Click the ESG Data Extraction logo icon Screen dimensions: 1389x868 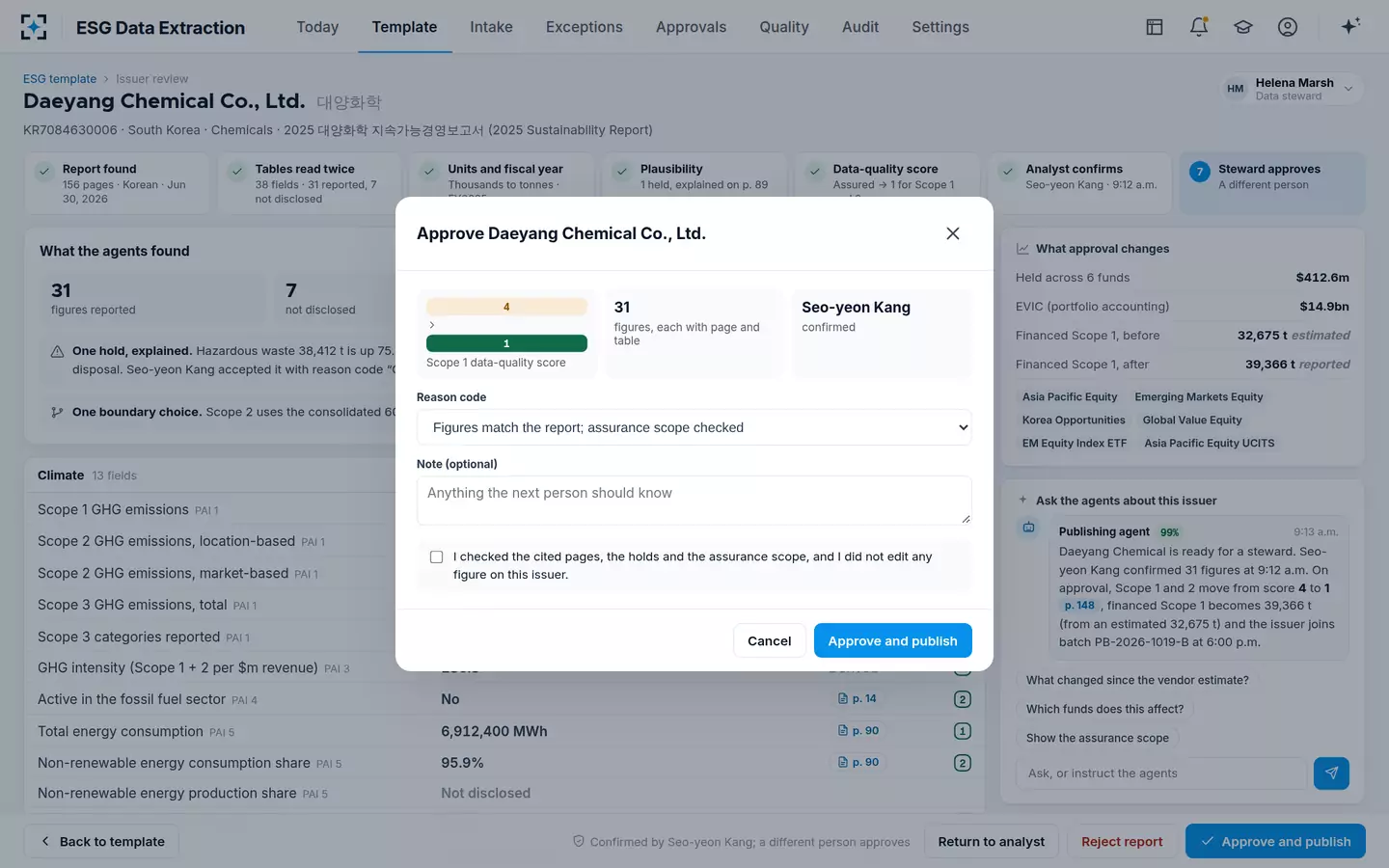point(34,27)
